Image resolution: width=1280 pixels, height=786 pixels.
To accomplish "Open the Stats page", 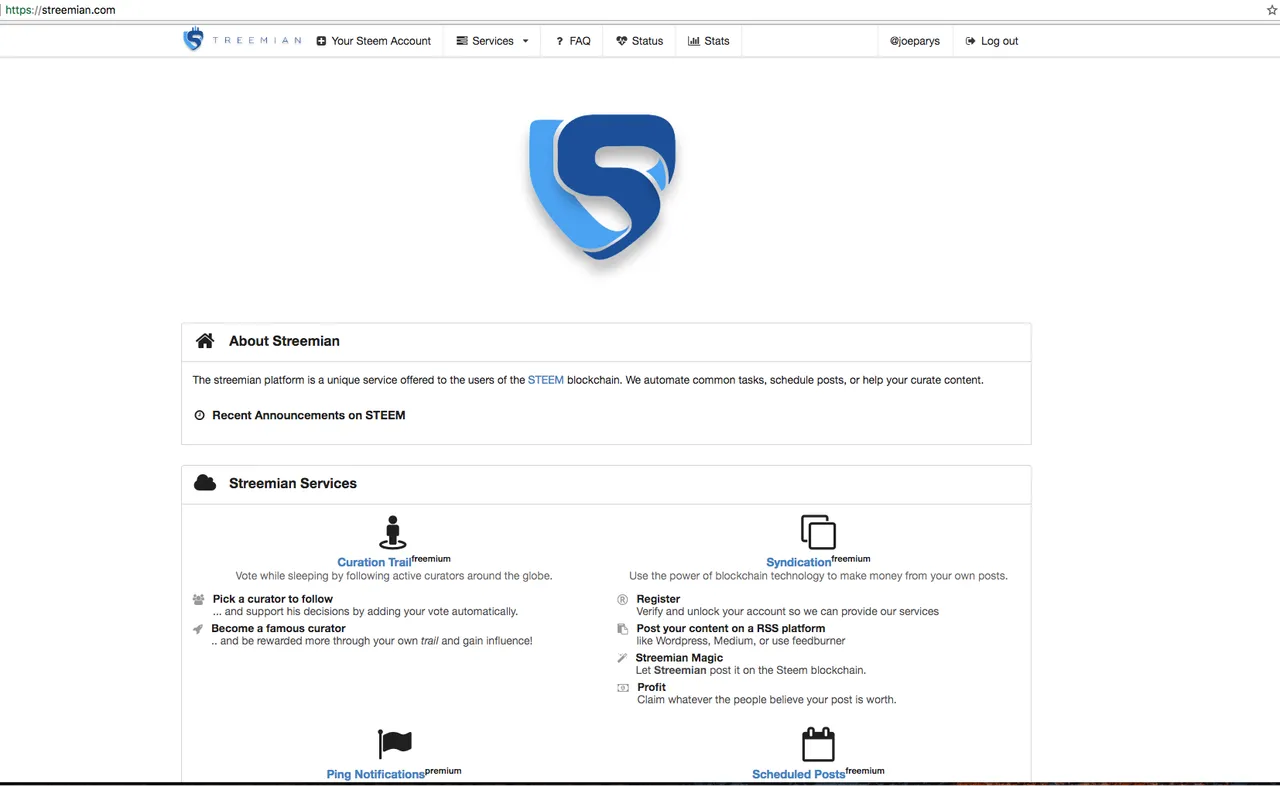I will coord(709,41).
